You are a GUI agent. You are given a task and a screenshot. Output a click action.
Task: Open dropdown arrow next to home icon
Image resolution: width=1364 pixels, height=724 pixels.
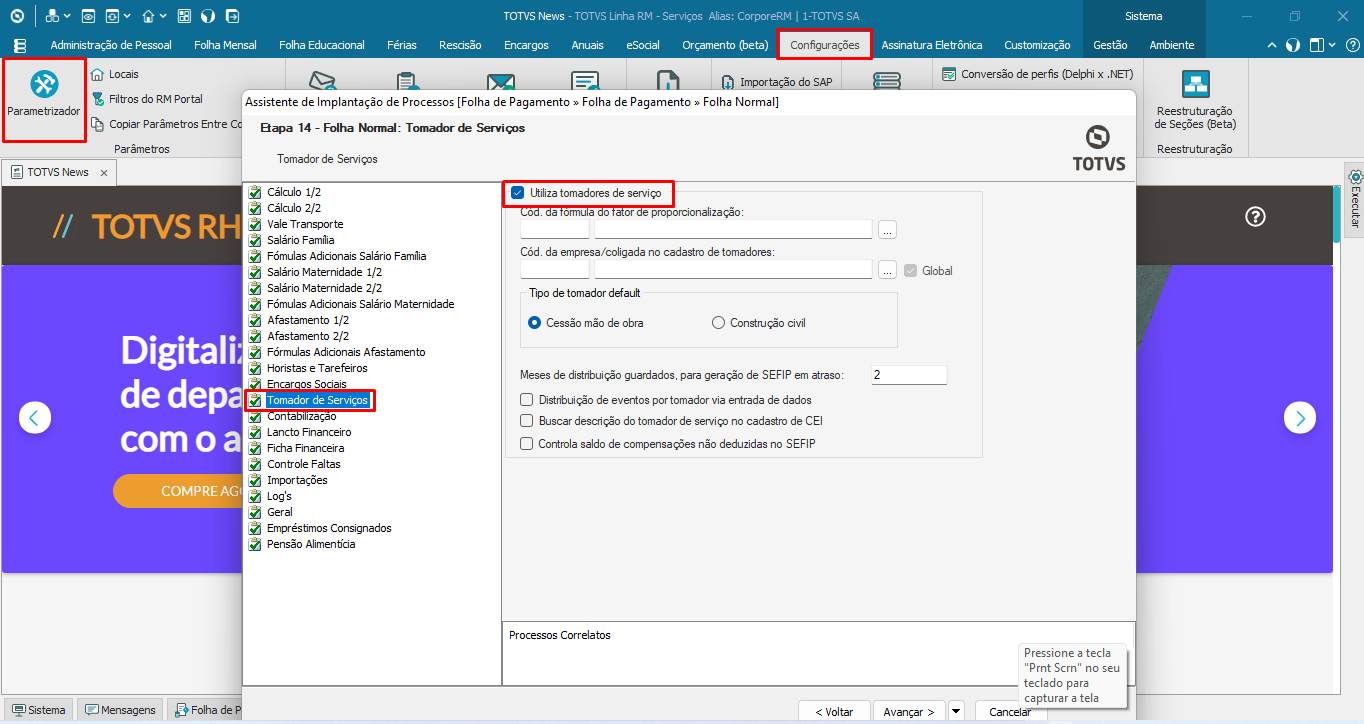(x=163, y=17)
